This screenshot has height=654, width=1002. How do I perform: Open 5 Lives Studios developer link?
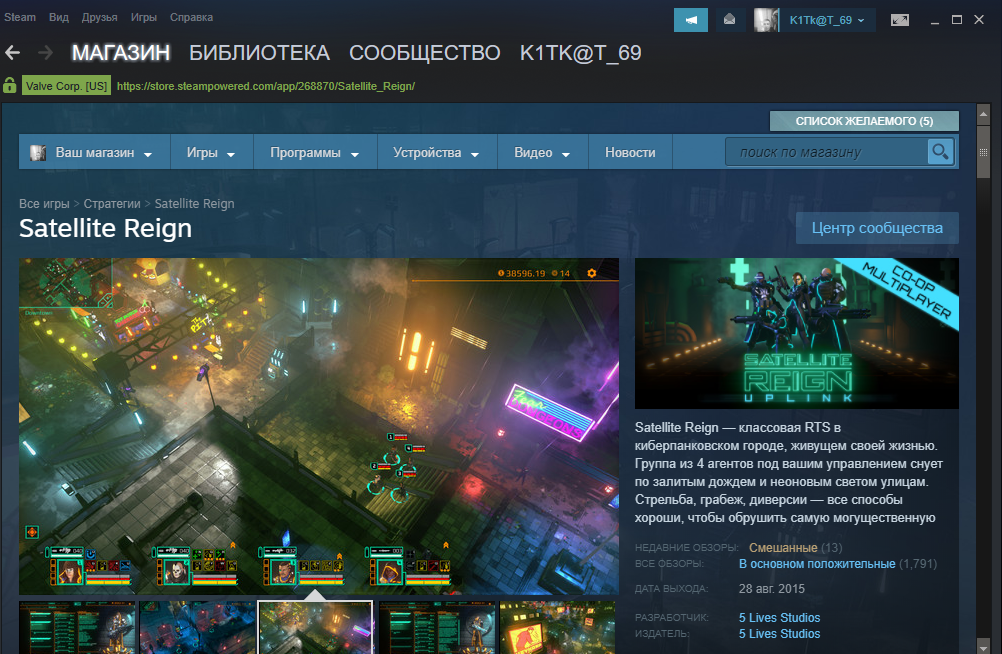[x=779, y=618]
